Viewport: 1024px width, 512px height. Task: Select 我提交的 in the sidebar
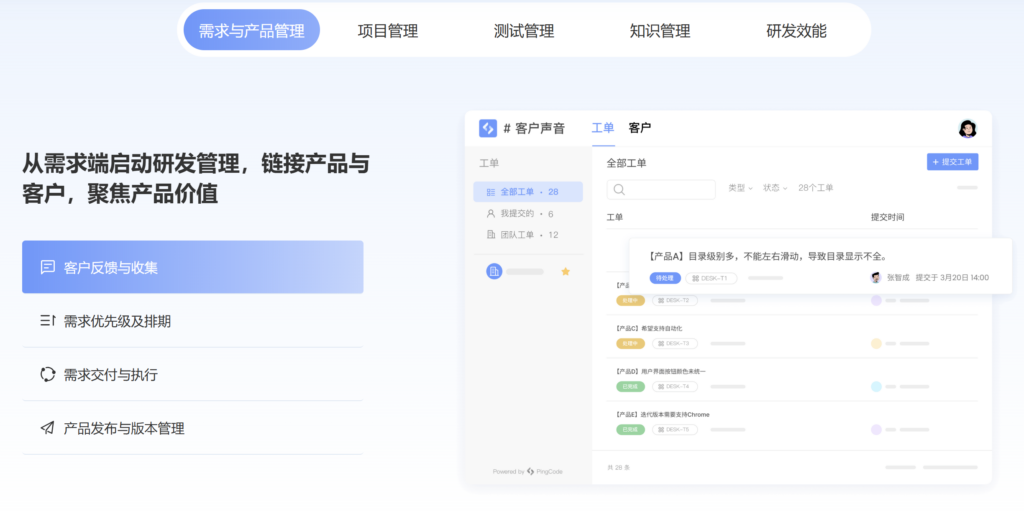click(528, 214)
